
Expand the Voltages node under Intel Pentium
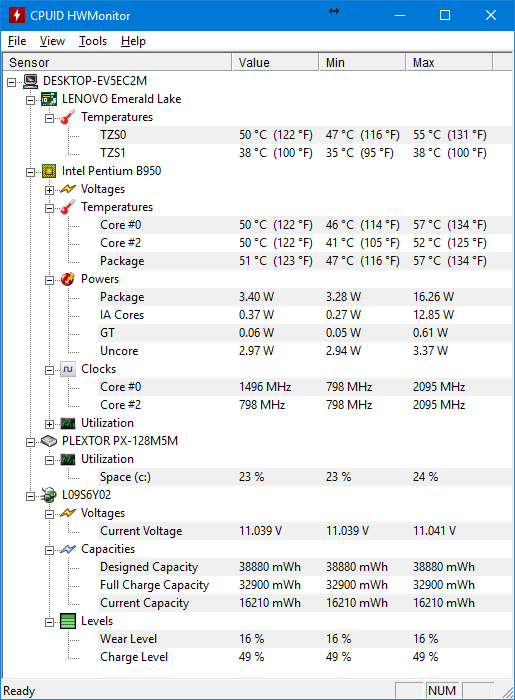coord(50,190)
